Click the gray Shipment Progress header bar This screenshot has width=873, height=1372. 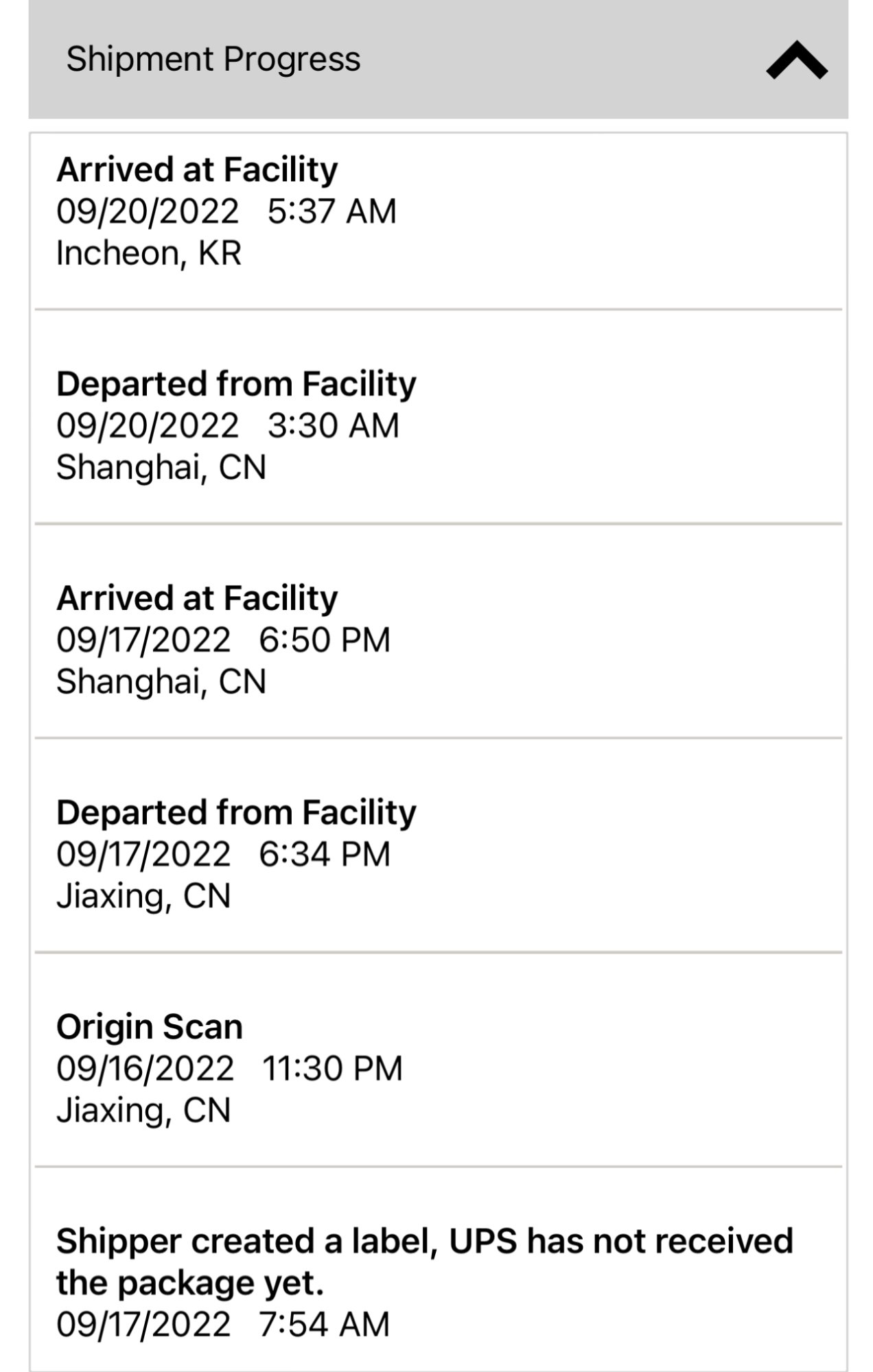tap(438, 59)
